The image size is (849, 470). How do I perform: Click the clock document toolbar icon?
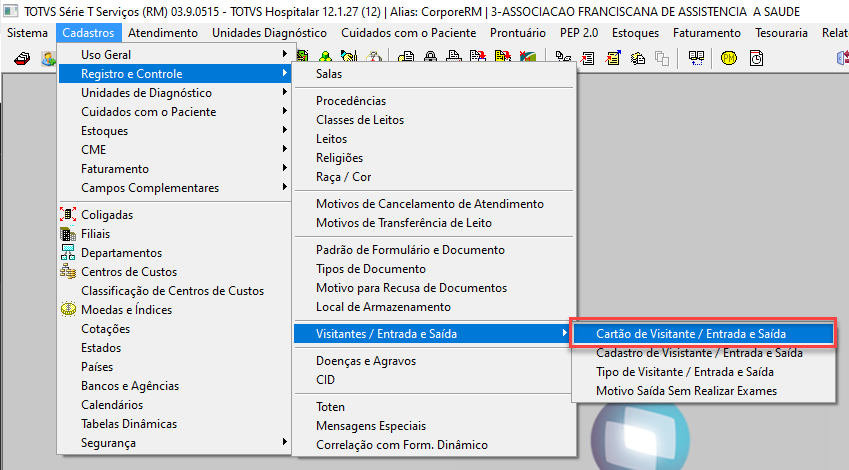click(756, 58)
